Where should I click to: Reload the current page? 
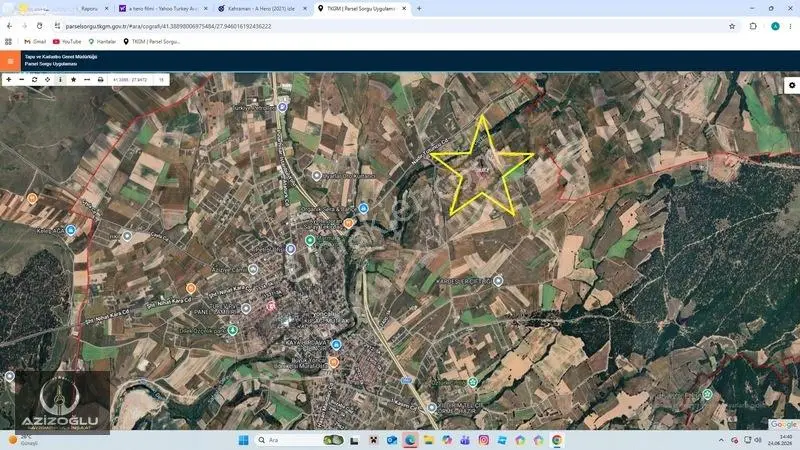pyautogui.click(x=39, y=26)
